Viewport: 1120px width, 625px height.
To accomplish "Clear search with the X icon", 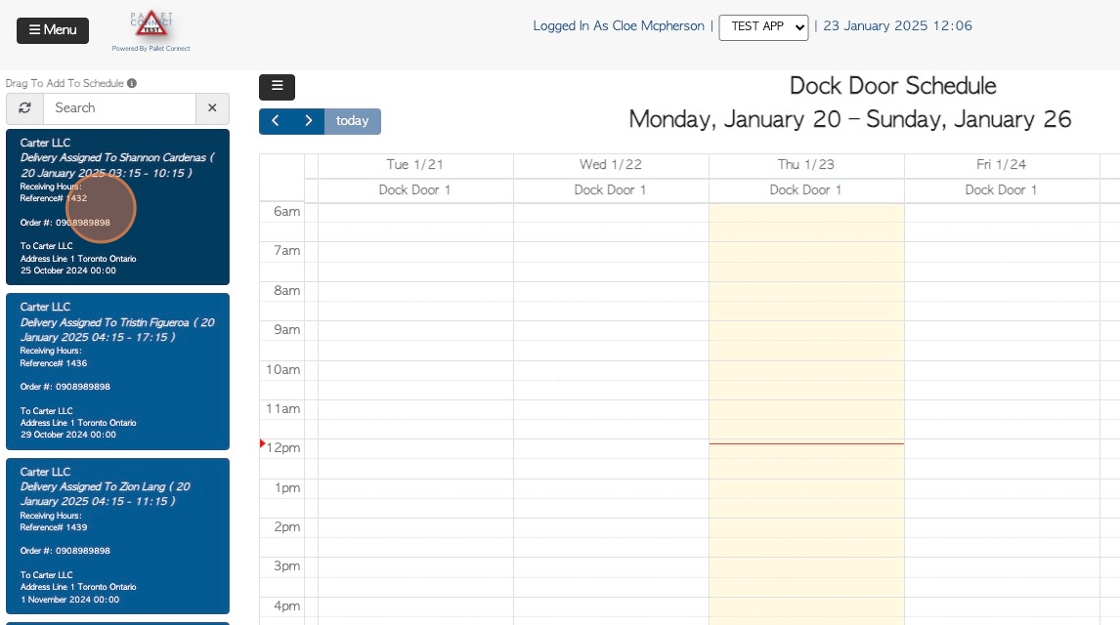I will [x=212, y=108].
